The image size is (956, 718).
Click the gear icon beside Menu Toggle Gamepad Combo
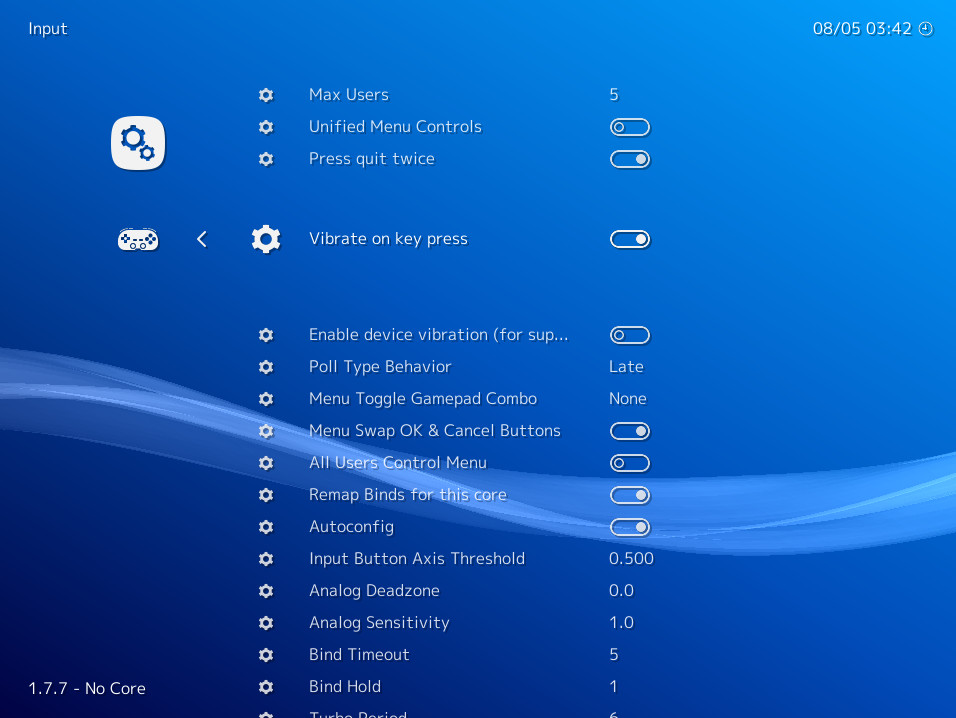coord(266,399)
